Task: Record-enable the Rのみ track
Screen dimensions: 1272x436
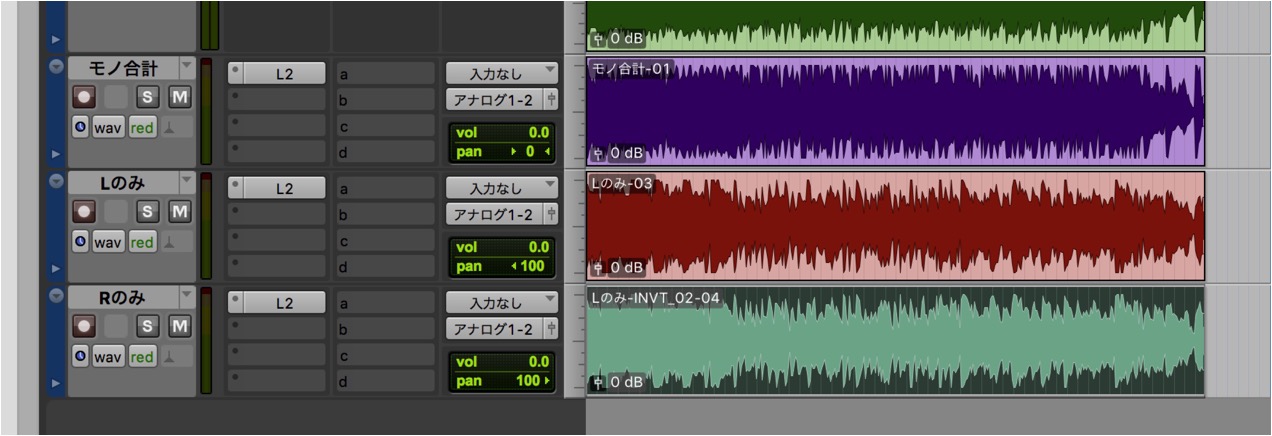Action: (84, 327)
